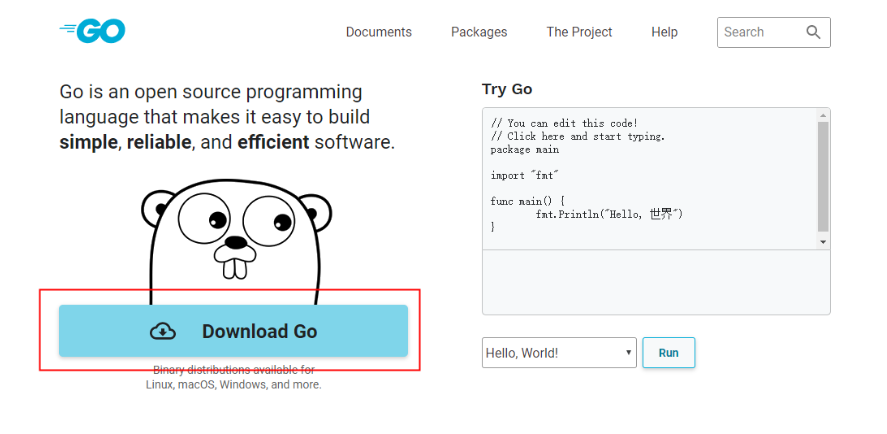The width and height of the screenshot is (887, 434).
Task: Click the cloud download icon on Download Go
Action: 163,331
